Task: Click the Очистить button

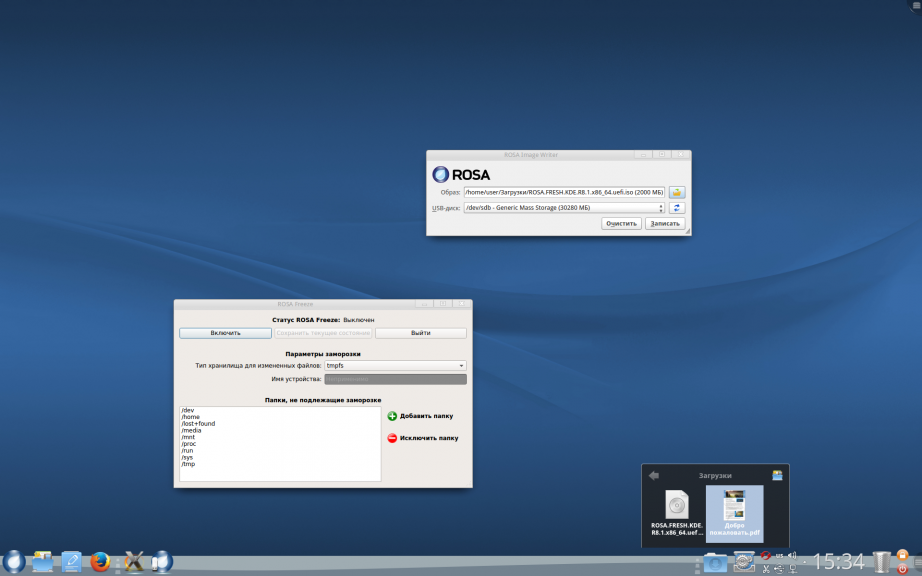Action: (x=621, y=223)
